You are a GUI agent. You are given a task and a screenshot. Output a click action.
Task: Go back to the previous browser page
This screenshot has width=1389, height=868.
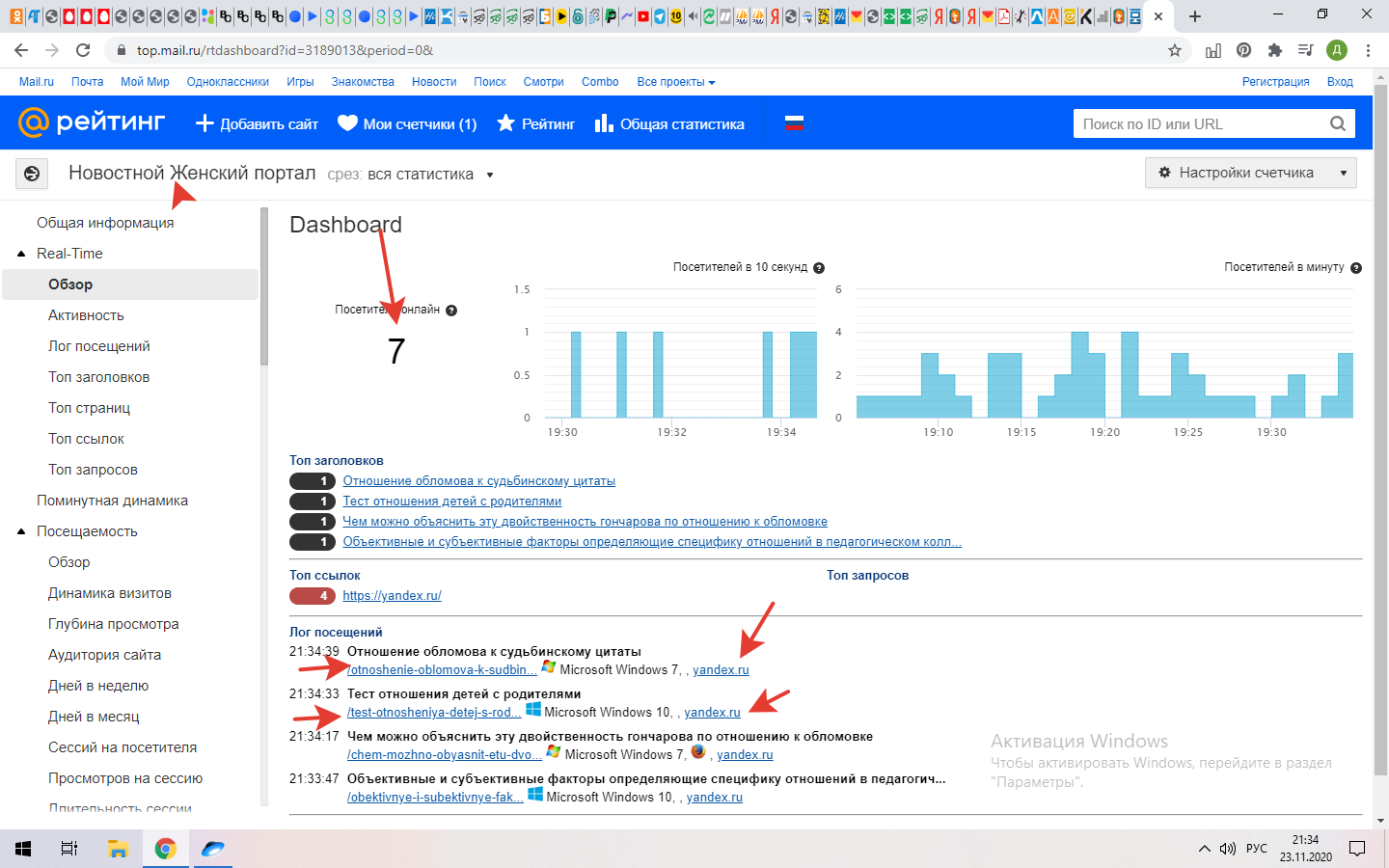tap(21, 50)
